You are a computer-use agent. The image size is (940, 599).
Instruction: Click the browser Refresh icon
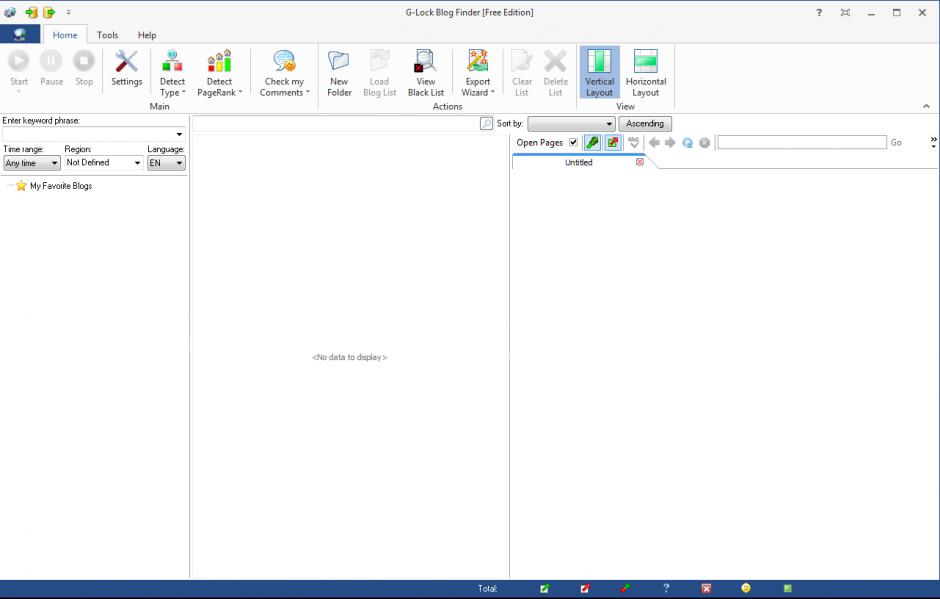[x=688, y=143]
